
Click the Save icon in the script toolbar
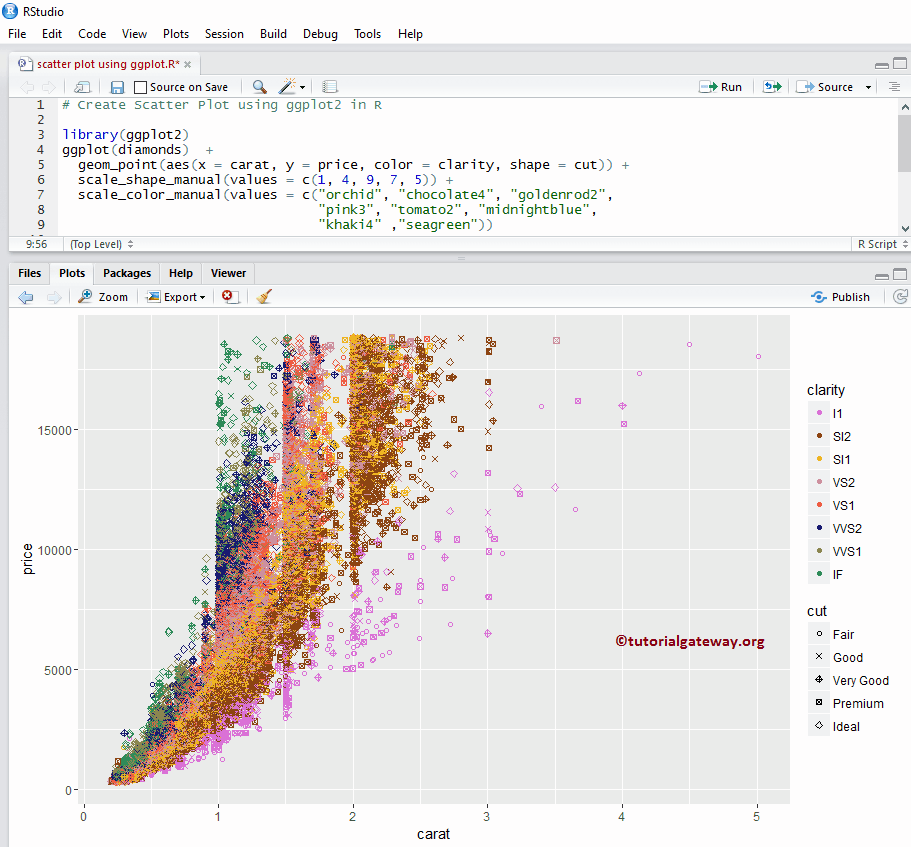117,86
